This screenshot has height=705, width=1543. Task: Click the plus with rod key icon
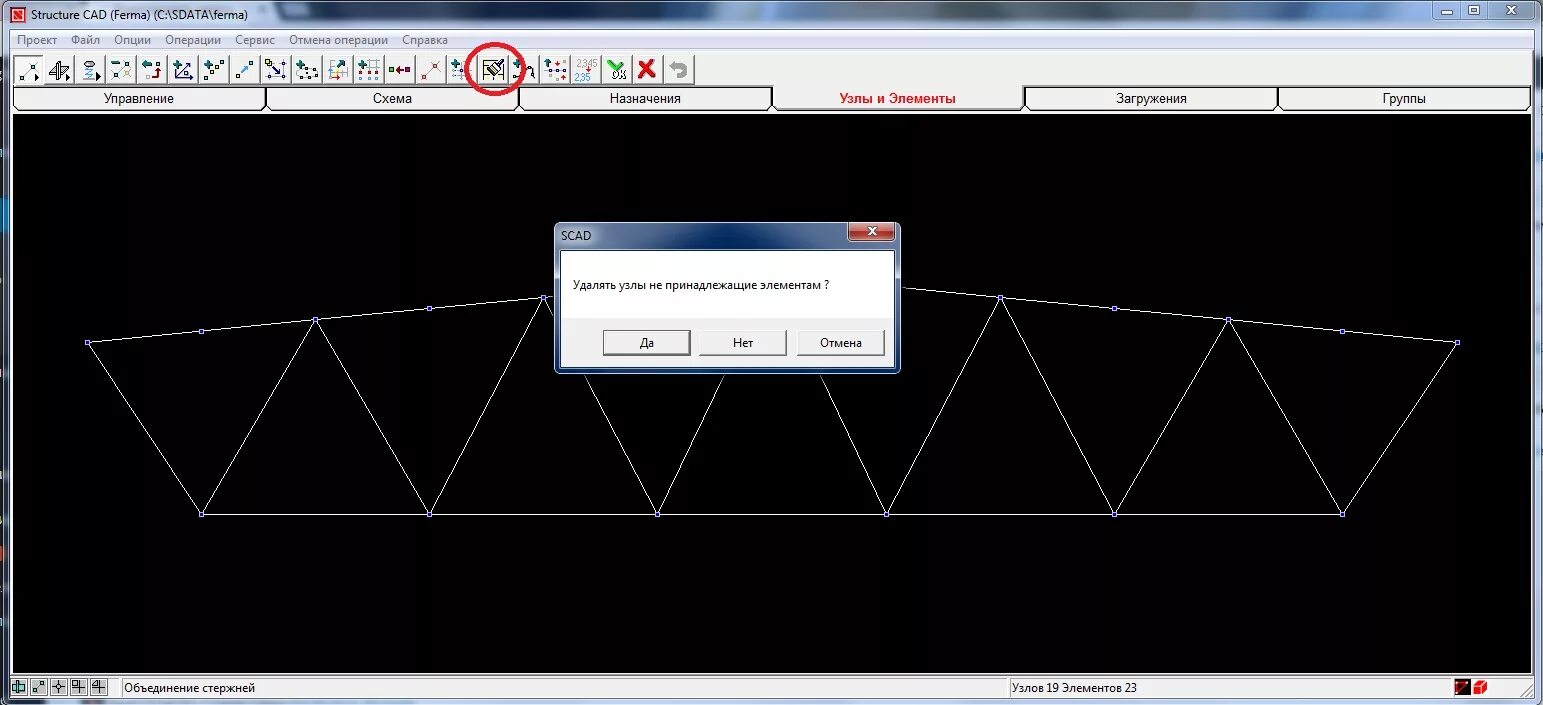(525, 70)
